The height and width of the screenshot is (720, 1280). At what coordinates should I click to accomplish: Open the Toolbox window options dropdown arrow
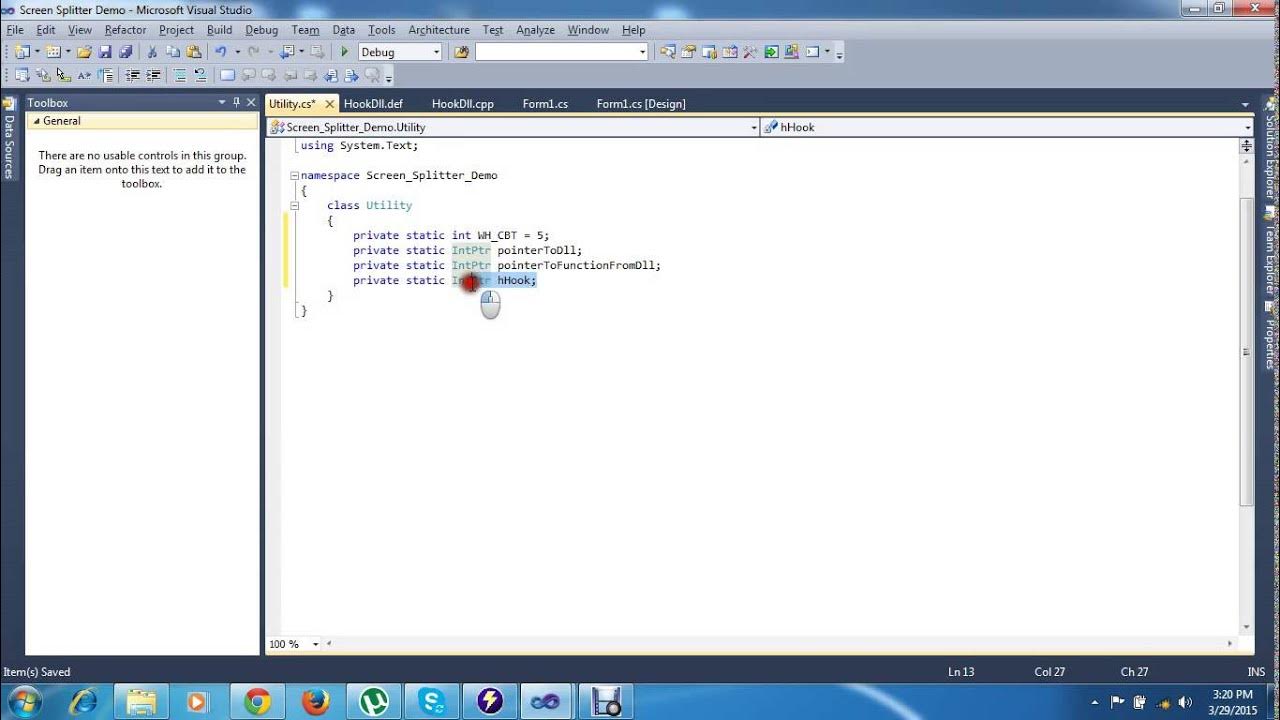222,102
